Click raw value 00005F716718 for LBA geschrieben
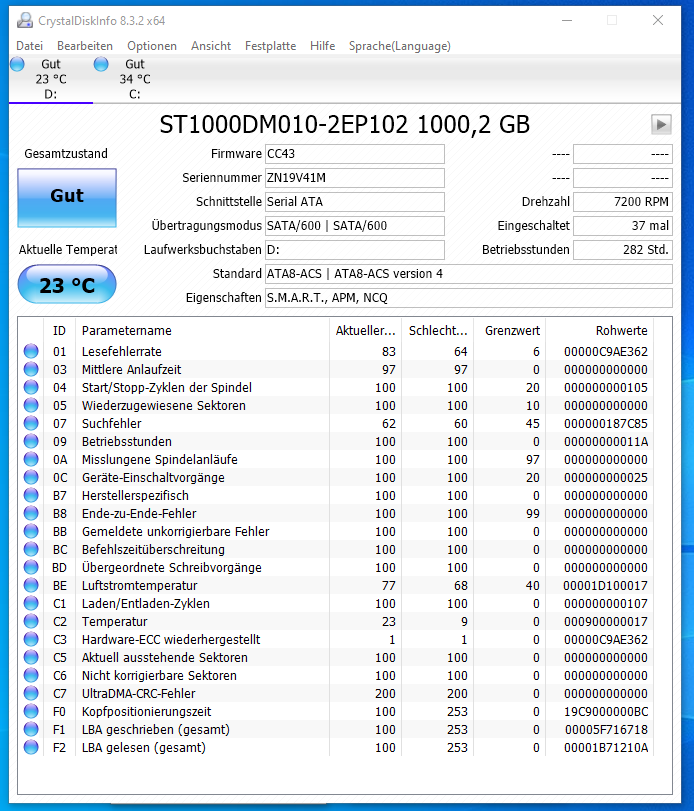Image resolution: width=694 pixels, height=811 pixels. (606, 730)
